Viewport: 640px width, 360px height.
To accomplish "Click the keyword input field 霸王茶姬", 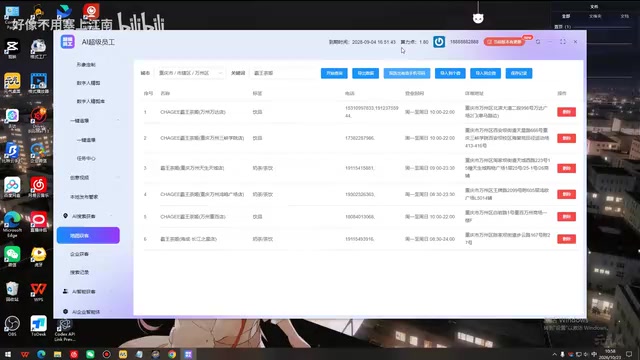I will [283, 73].
